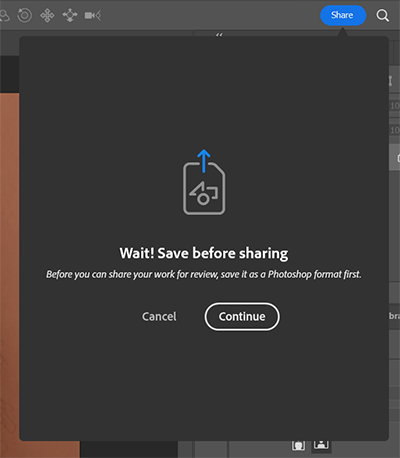Click Continue to save before sharing
400x458 pixels.
click(242, 316)
